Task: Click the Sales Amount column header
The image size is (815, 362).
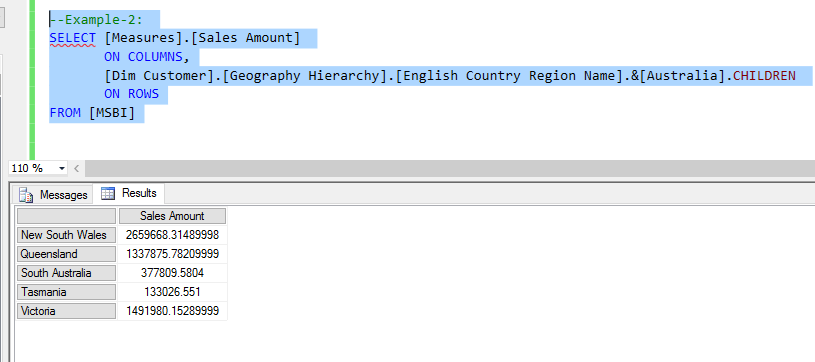Action: click(172, 216)
